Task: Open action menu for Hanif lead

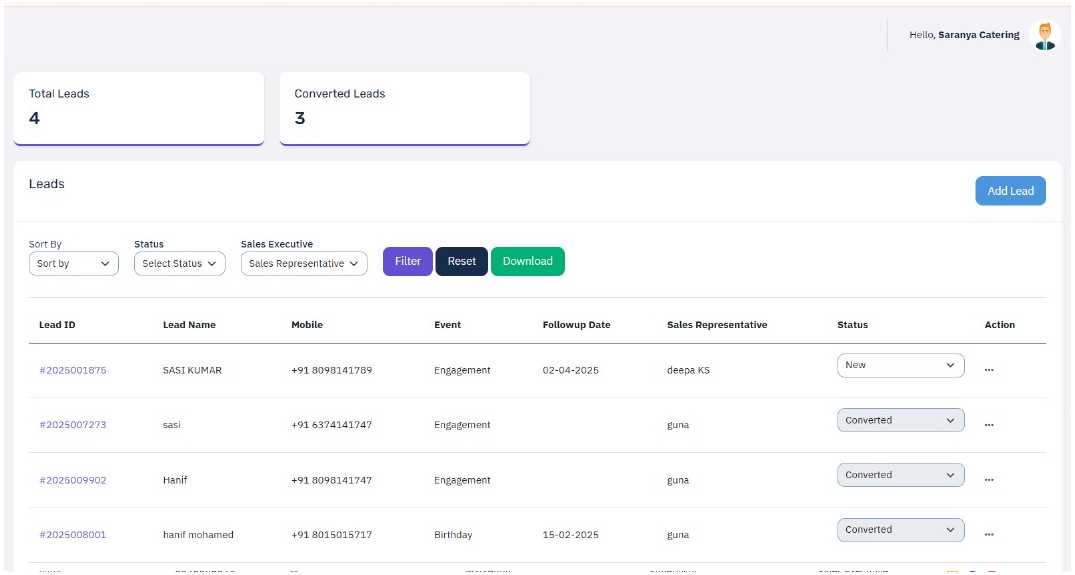Action: tap(989, 480)
